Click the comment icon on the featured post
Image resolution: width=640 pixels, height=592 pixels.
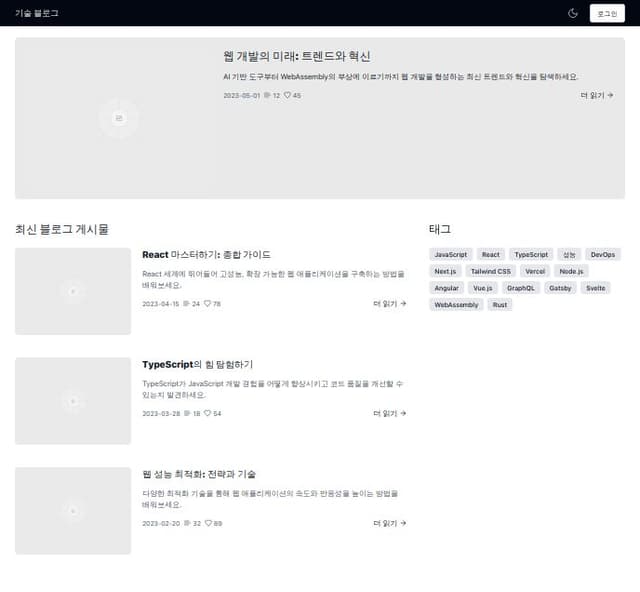tap(267, 96)
